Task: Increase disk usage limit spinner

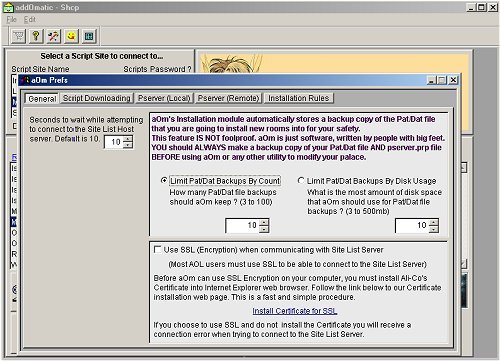Action: click(x=434, y=222)
